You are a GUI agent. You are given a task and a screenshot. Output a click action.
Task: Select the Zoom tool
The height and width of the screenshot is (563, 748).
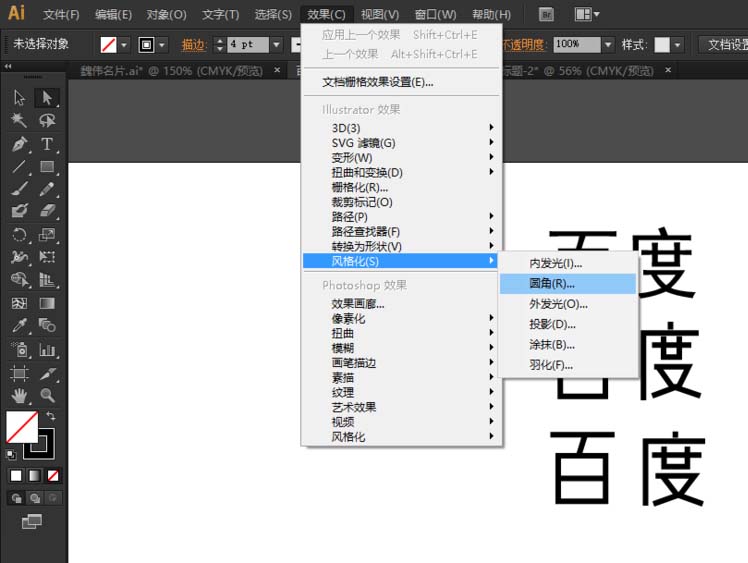pos(47,395)
